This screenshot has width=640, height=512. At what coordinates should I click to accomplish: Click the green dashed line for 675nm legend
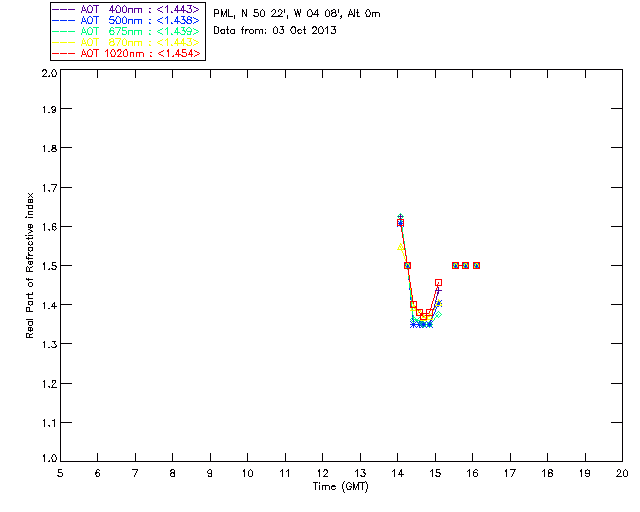click(x=64, y=31)
